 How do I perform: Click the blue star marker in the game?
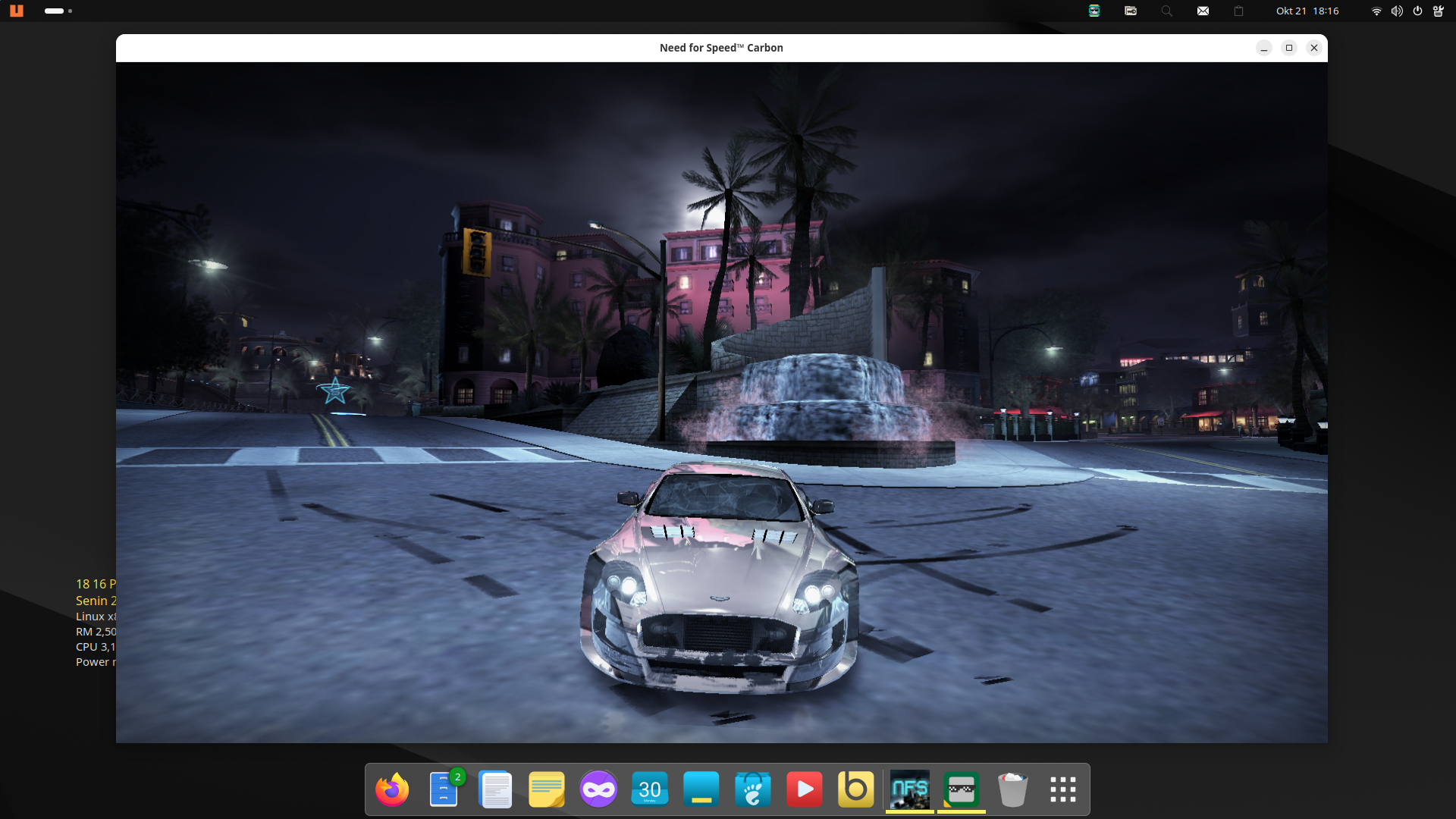[334, 391]
